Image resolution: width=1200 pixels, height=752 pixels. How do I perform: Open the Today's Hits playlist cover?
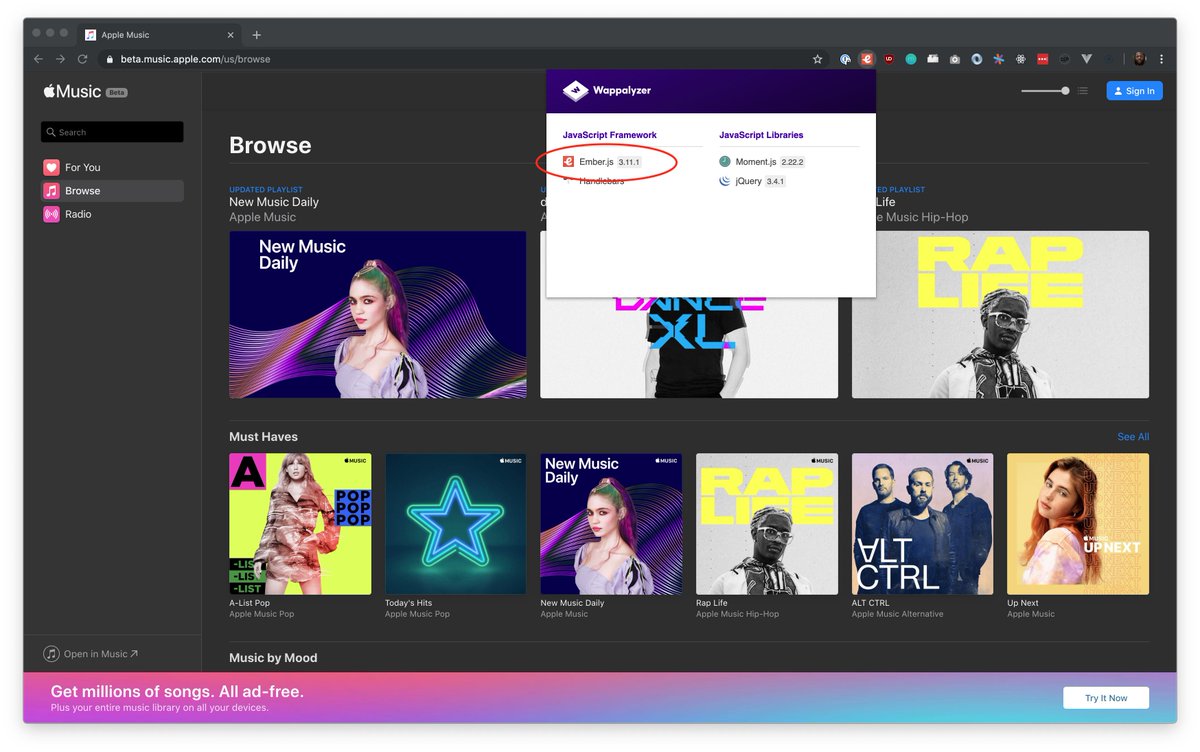pyautogui.click(x=456, y=524)
